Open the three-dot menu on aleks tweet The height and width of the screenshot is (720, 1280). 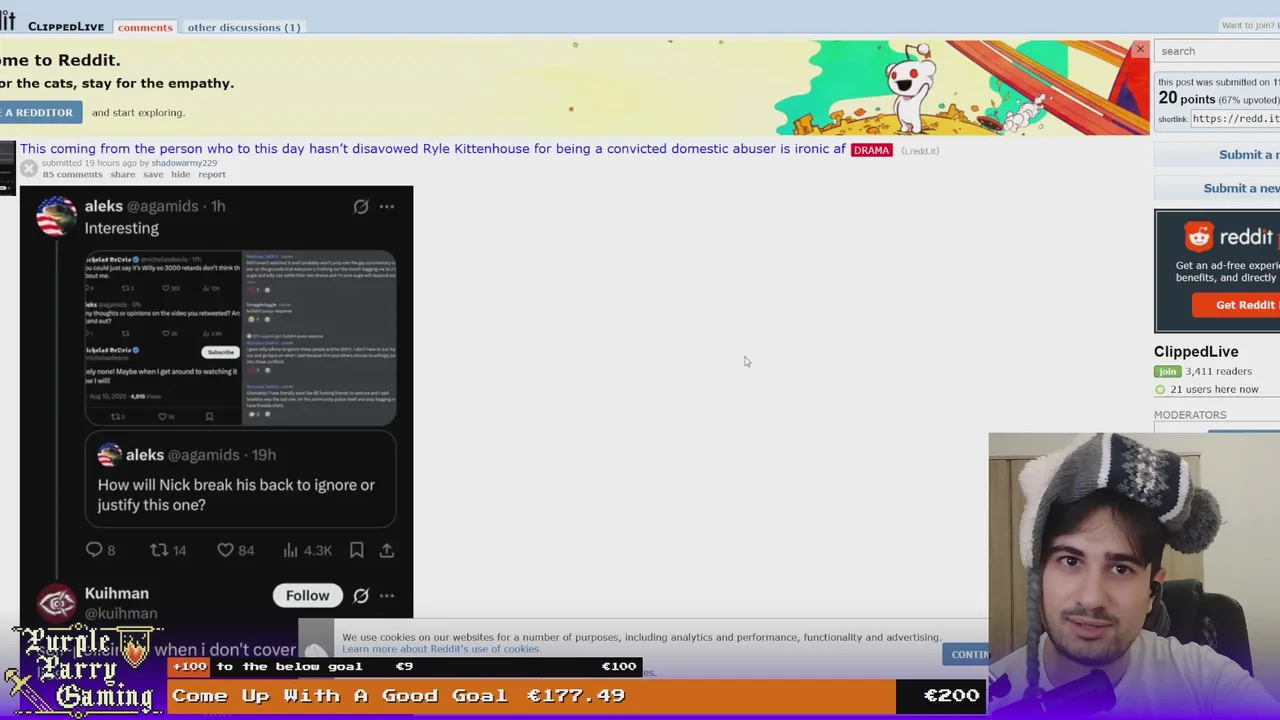pos(387,206)
